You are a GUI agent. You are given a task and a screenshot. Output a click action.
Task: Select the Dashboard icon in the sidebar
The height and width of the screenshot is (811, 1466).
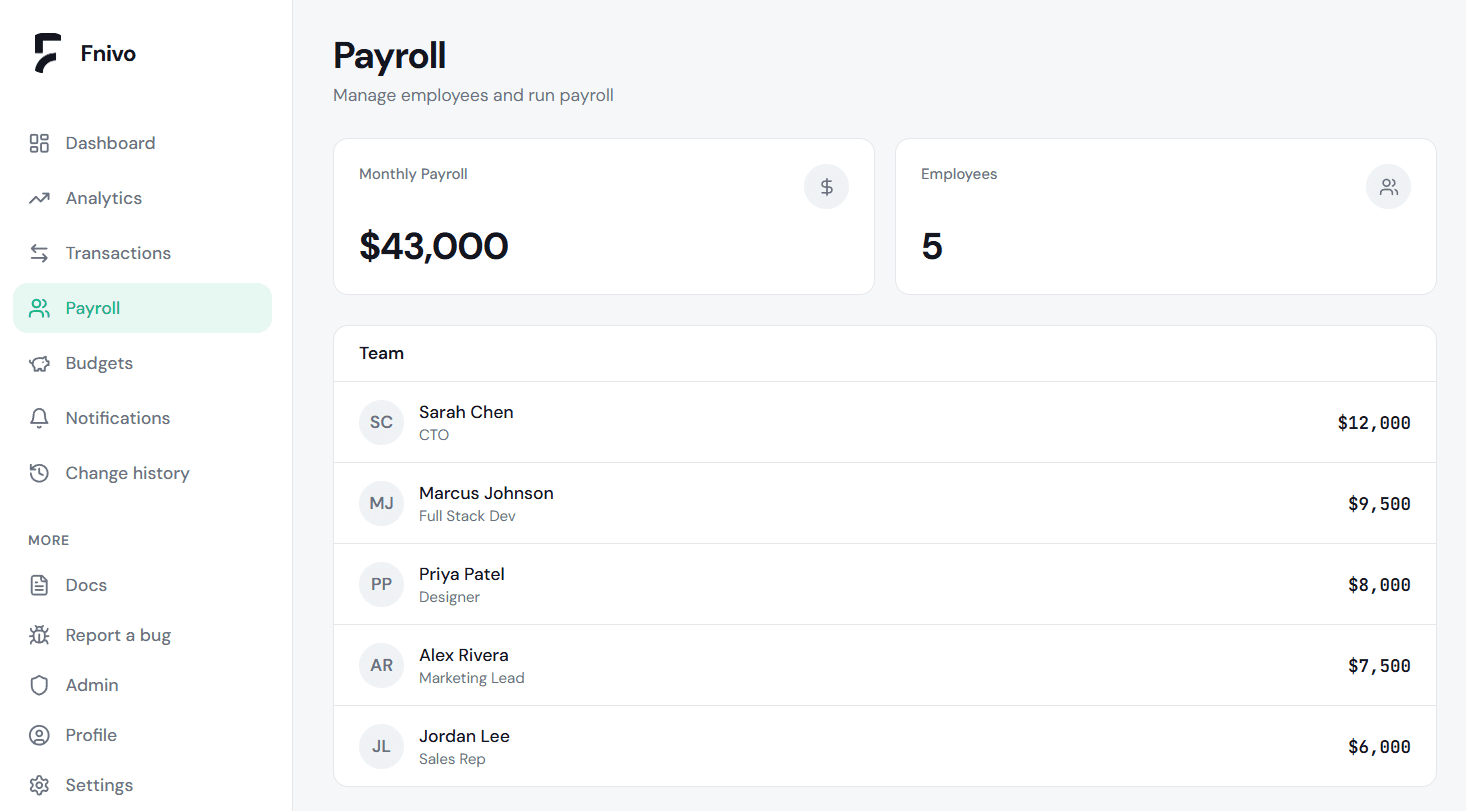[x=39, y=143]
